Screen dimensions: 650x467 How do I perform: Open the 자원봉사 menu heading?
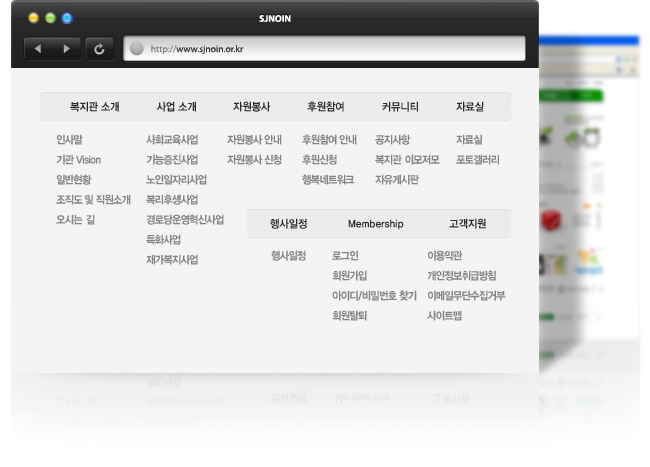coord(251,107)
